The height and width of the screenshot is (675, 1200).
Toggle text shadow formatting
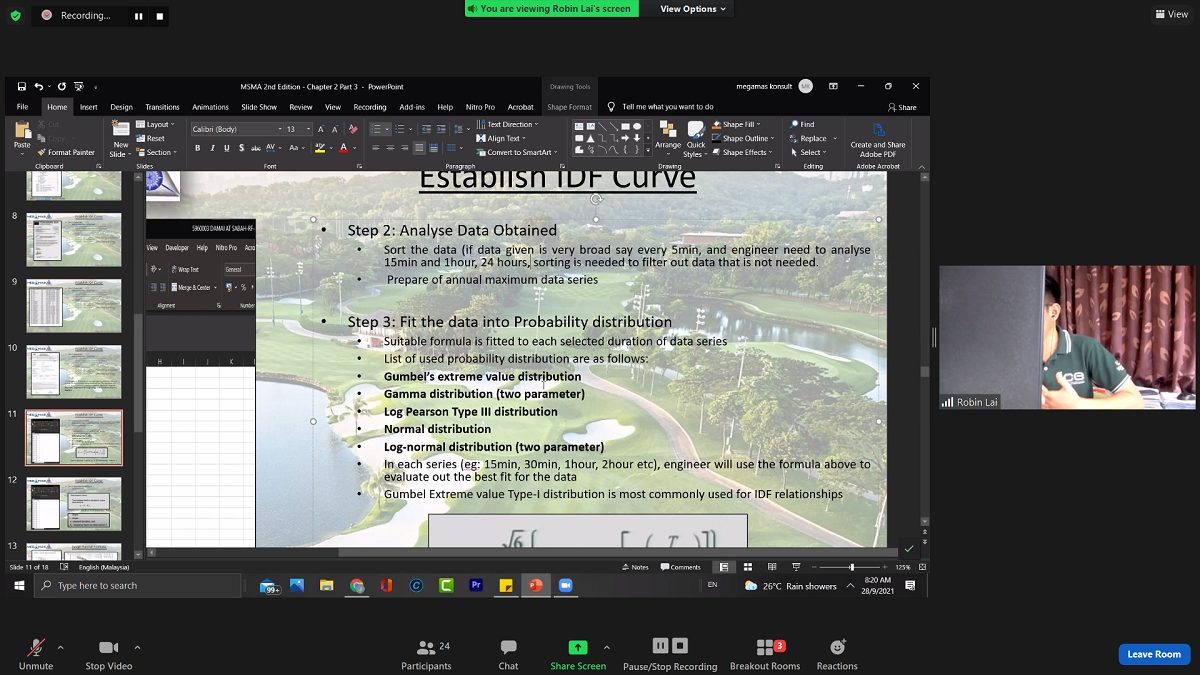(x=242, y=148)
